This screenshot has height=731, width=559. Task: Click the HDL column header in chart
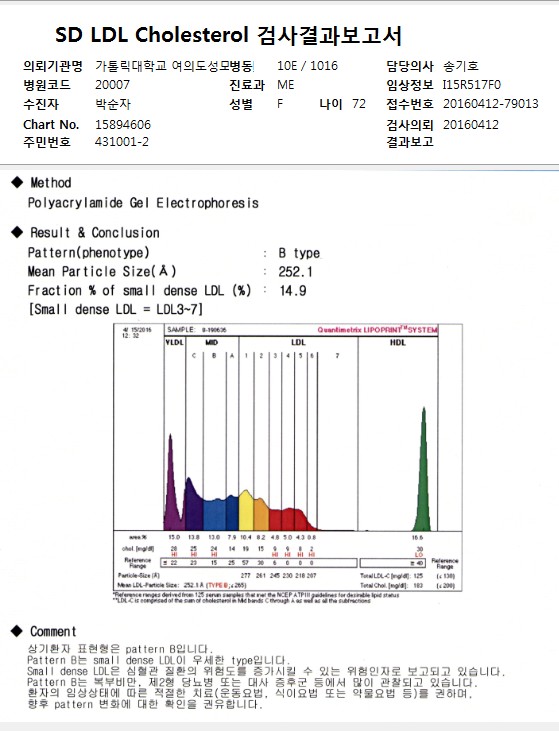point(398,343)
